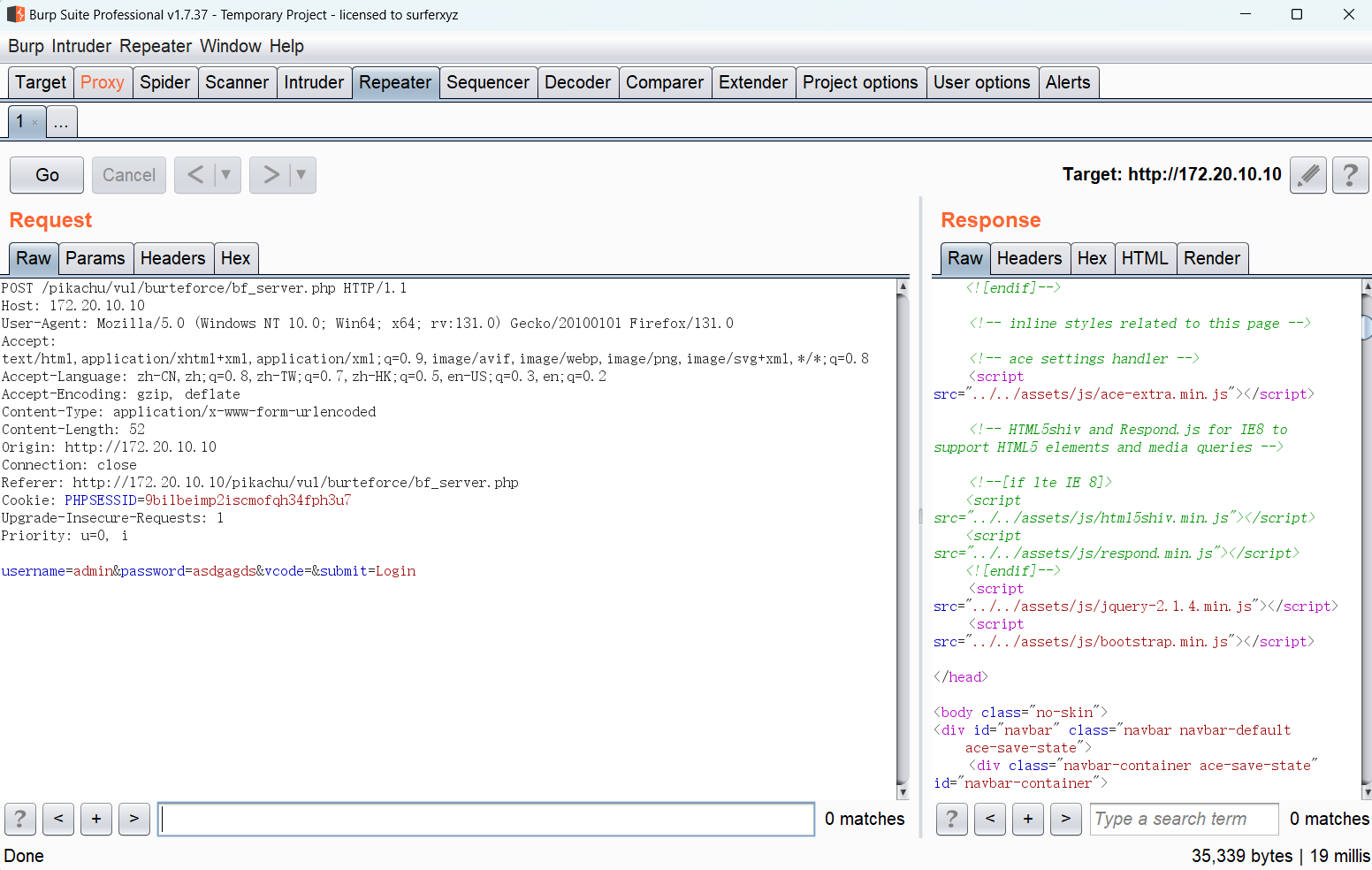Go to previous request search match
The height and width of the screenshot is (870, 1372).
click(58, 819)
